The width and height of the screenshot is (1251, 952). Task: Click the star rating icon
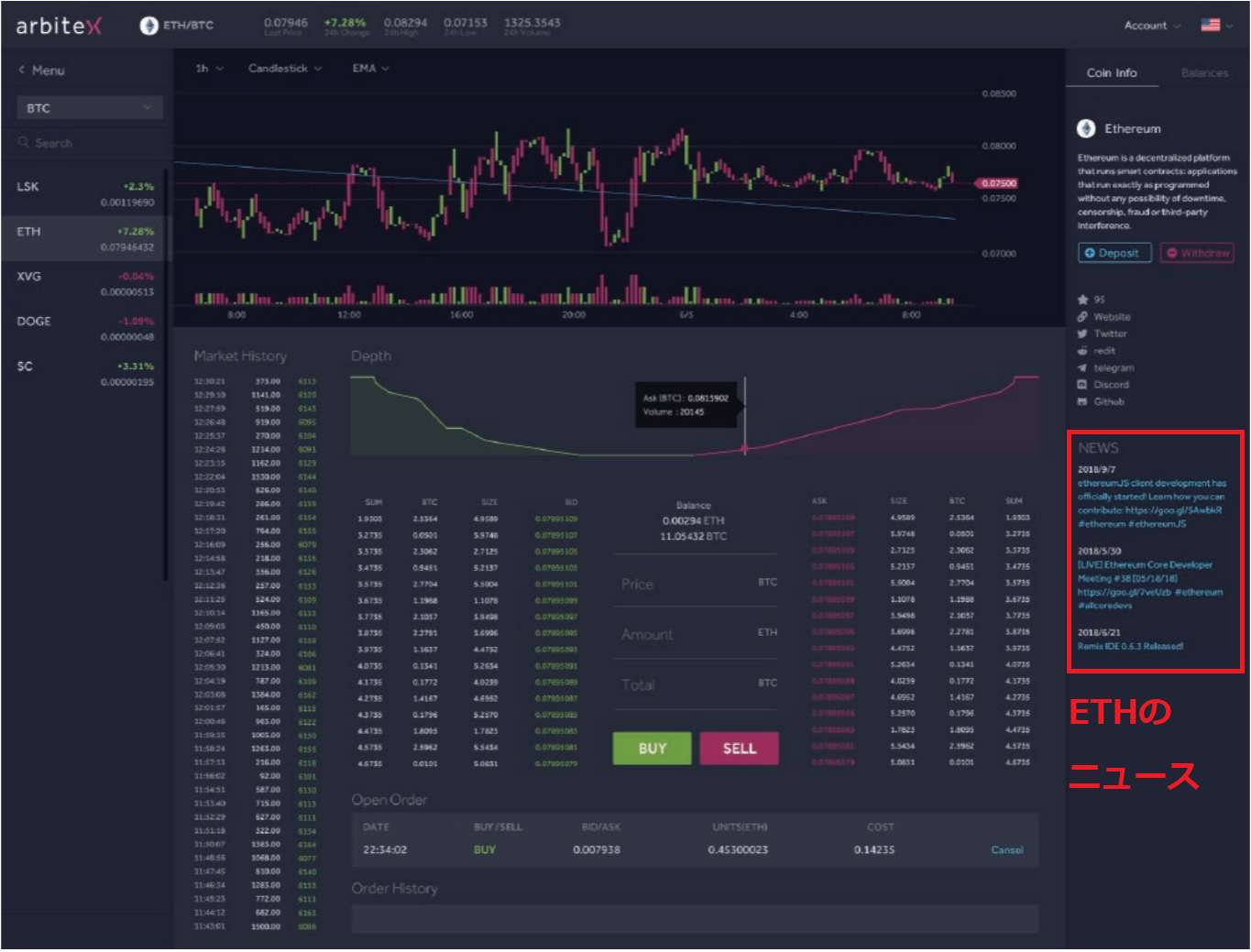click(x=1082, y=299)
